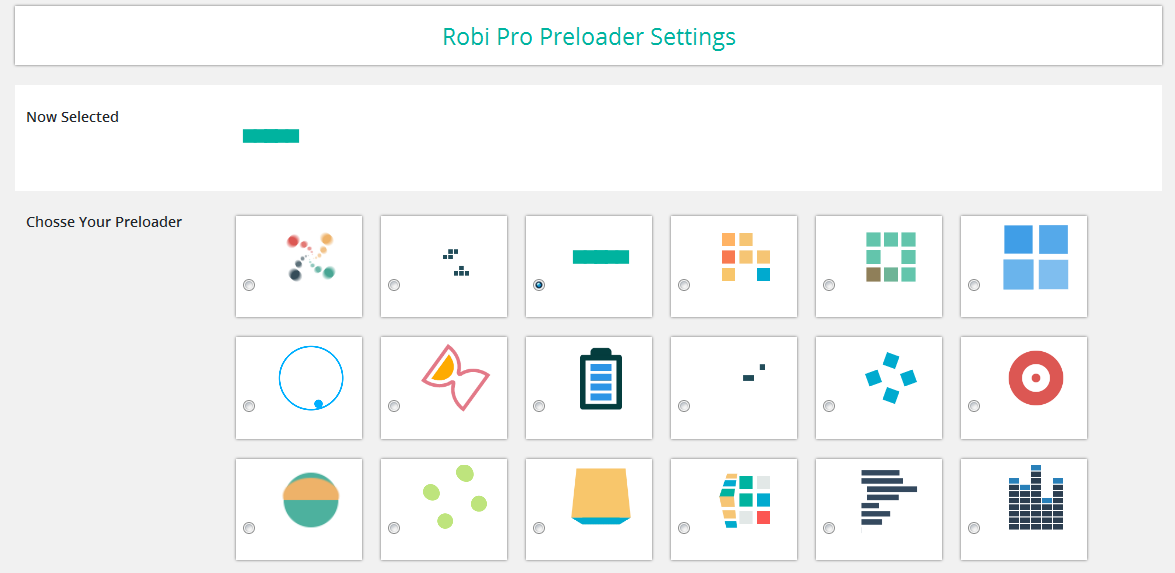
Task: Click the red target circle preloader icon
Action: click(x=1036, y=378)
